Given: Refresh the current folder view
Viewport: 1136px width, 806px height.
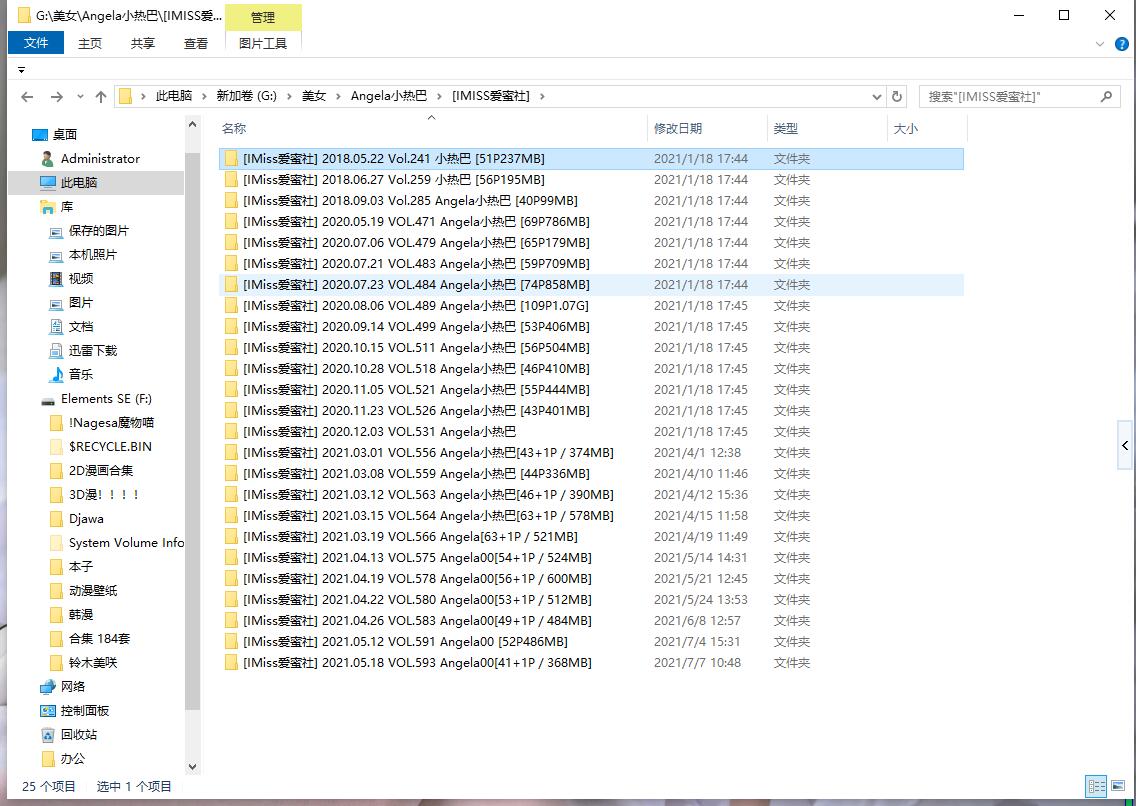Looking at the screenshot, I should click(x=897, y=97).
